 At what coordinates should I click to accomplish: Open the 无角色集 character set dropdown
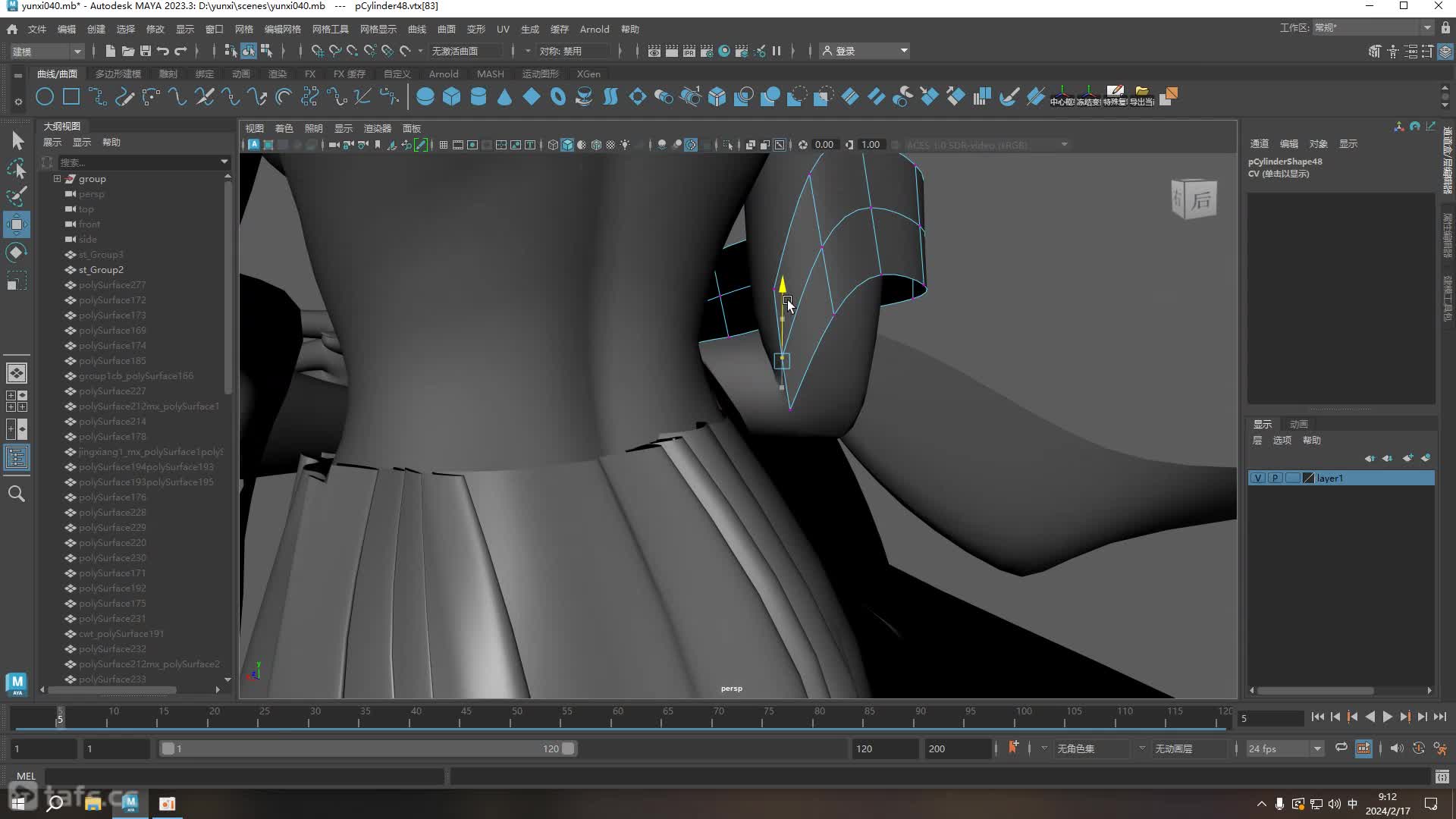tap(1090, 748)
